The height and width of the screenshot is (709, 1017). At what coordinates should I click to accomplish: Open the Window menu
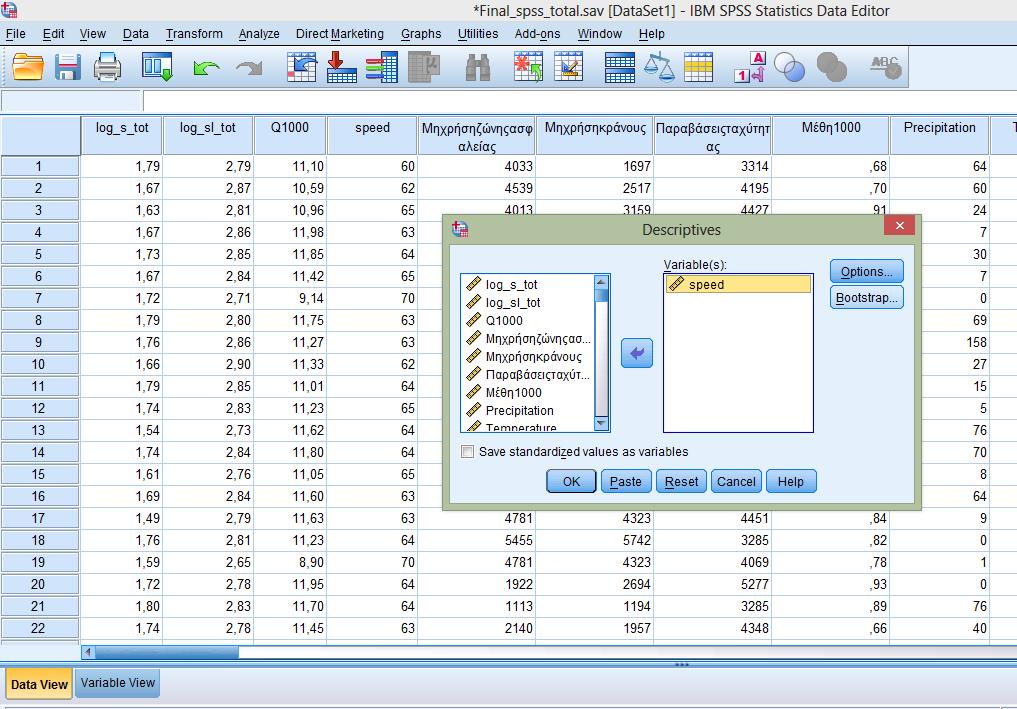click(x=599, y=34)
